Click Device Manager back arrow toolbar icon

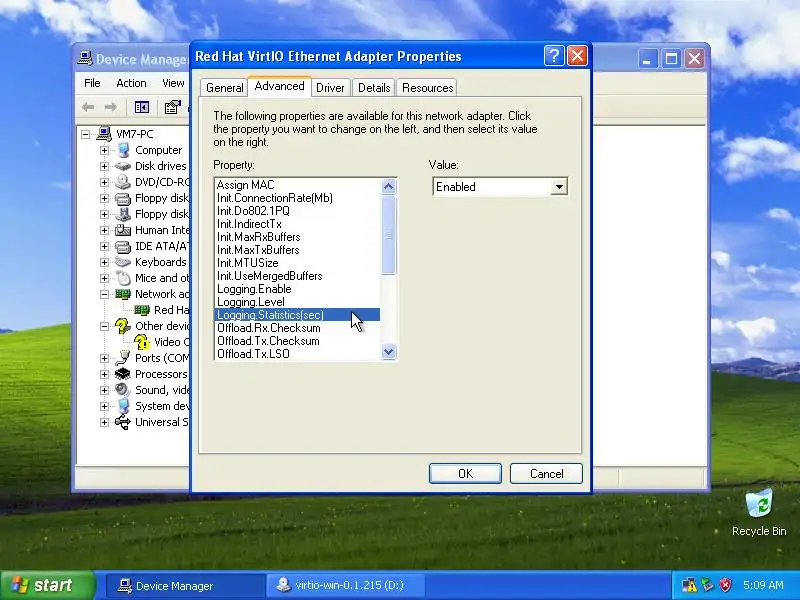click(x=88, y=107)
